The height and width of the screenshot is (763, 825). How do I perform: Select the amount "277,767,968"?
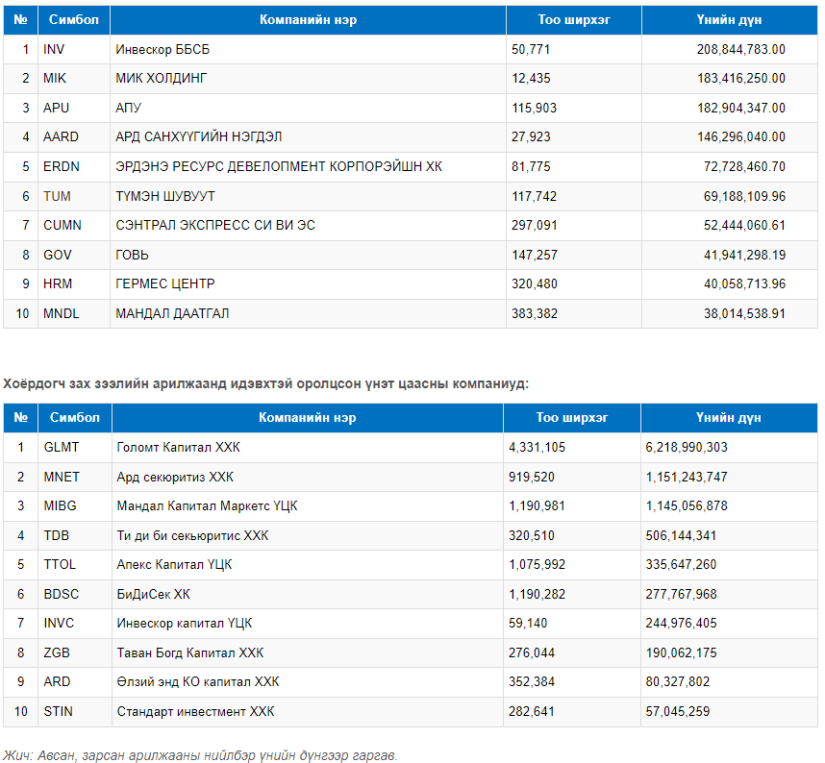click(681, 595)
